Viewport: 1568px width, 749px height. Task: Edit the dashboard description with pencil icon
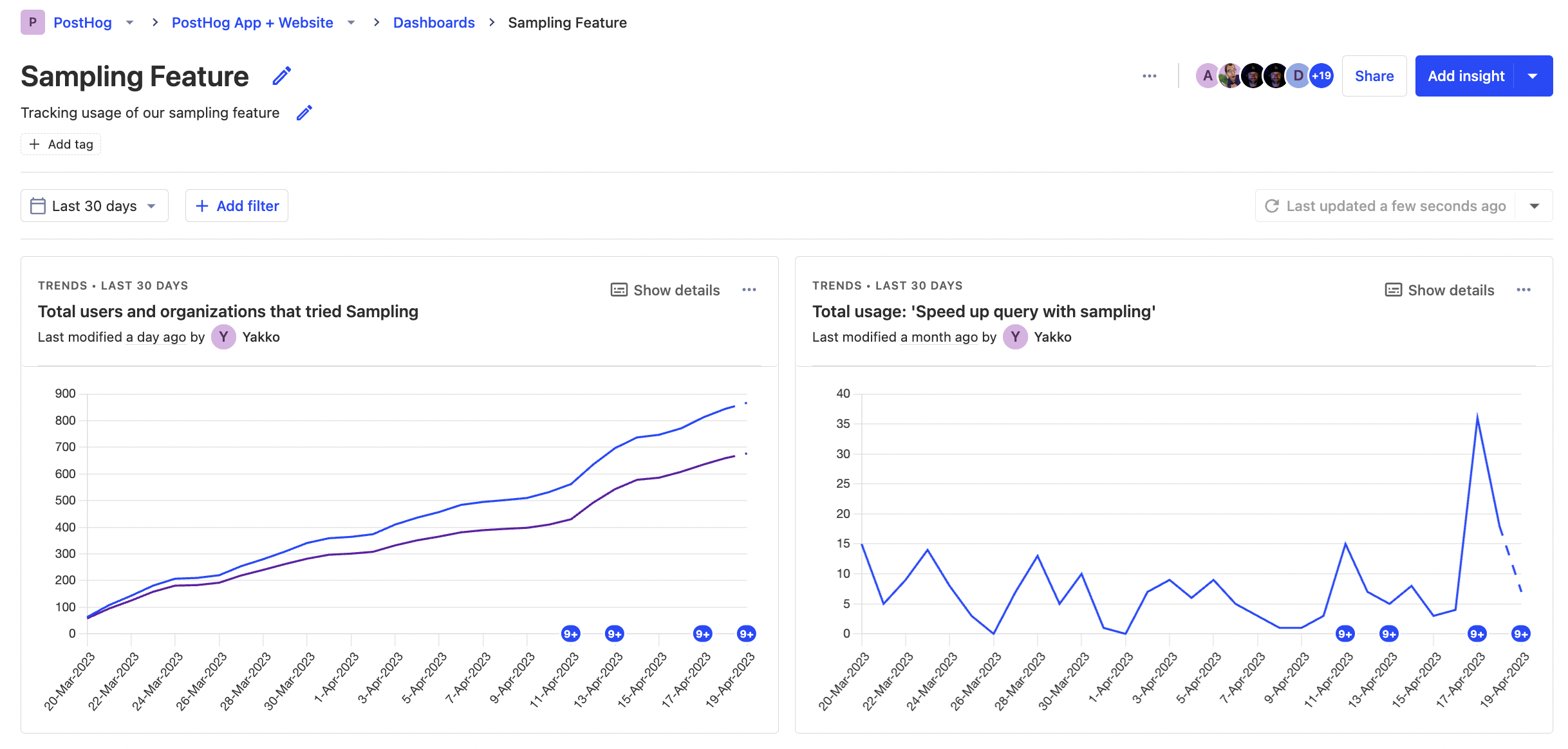(304, 113)
